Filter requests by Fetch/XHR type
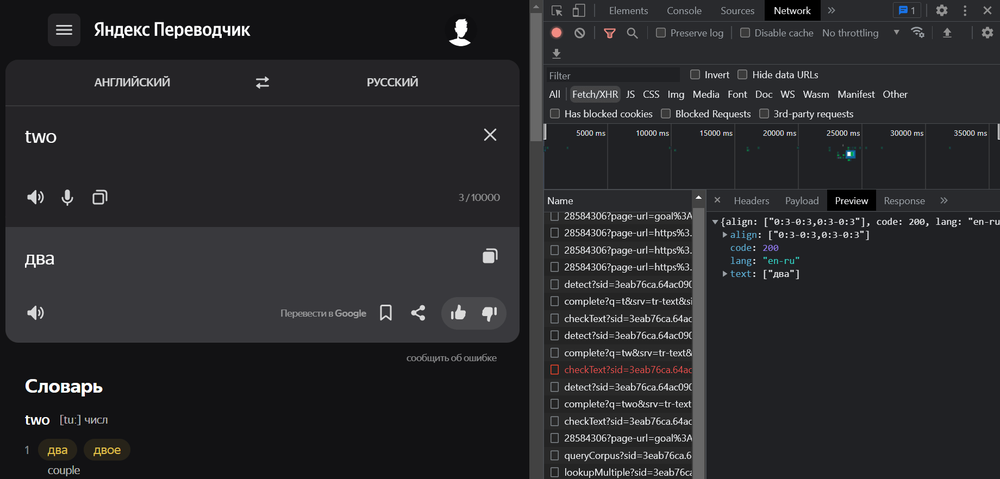 click(x=595, y=94)
